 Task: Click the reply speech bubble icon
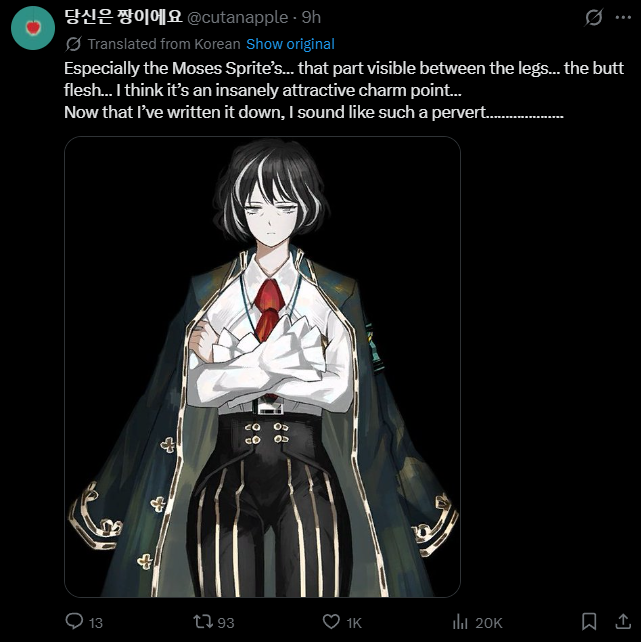(x=74, y=621)
